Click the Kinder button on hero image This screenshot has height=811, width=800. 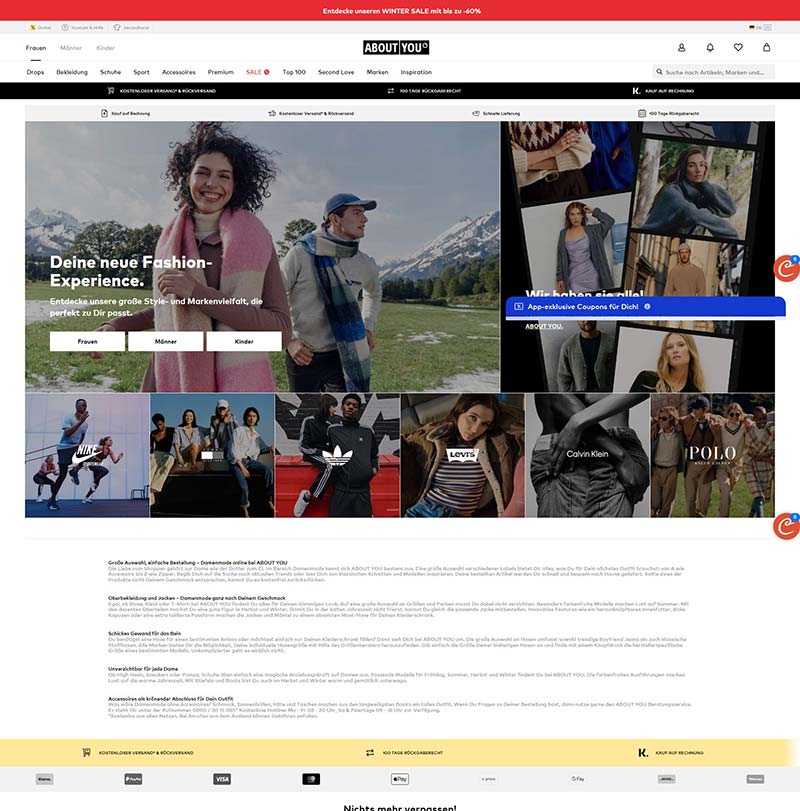(x=244, y=341)
